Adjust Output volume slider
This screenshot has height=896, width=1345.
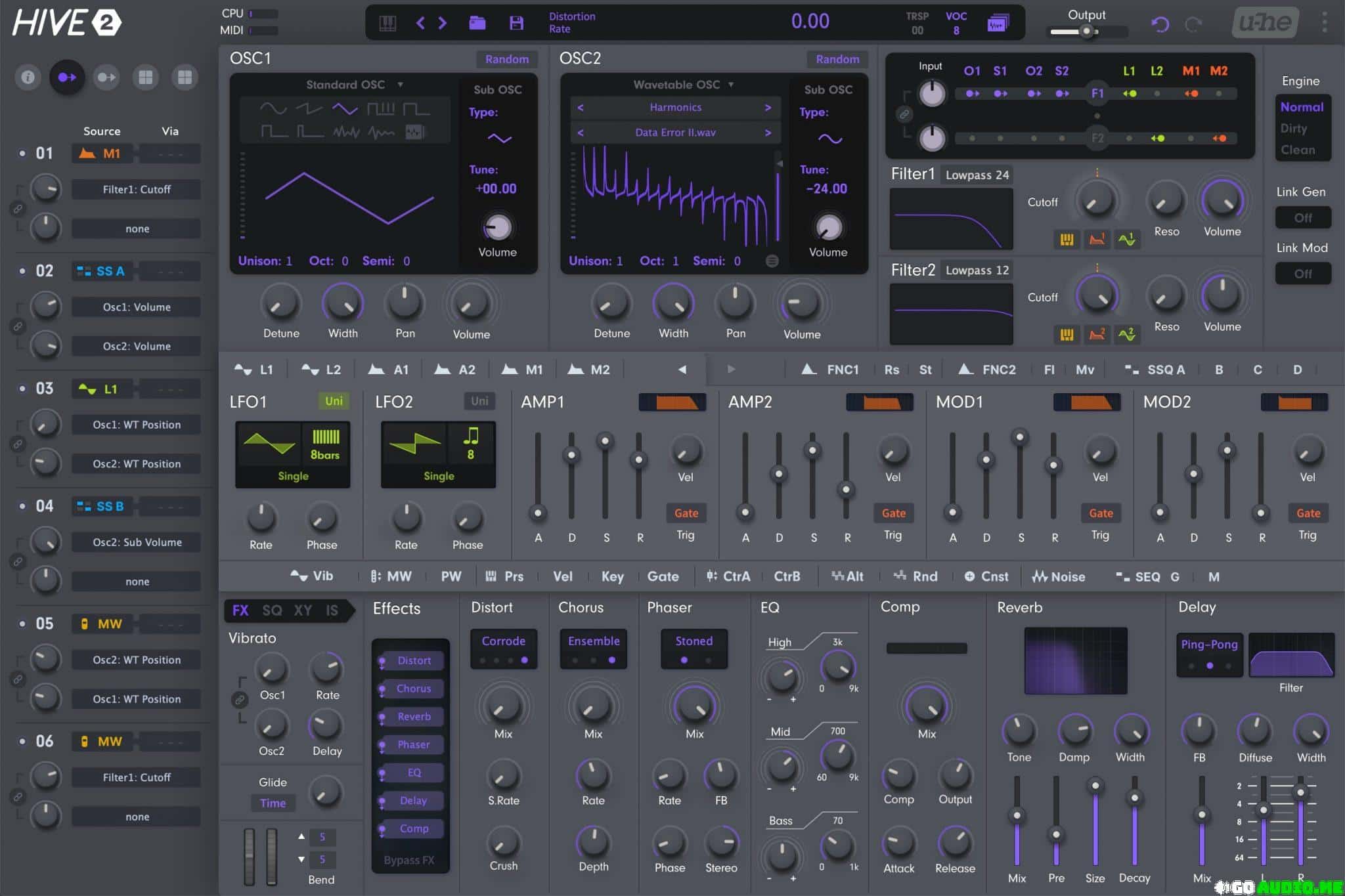[1087, 31]
